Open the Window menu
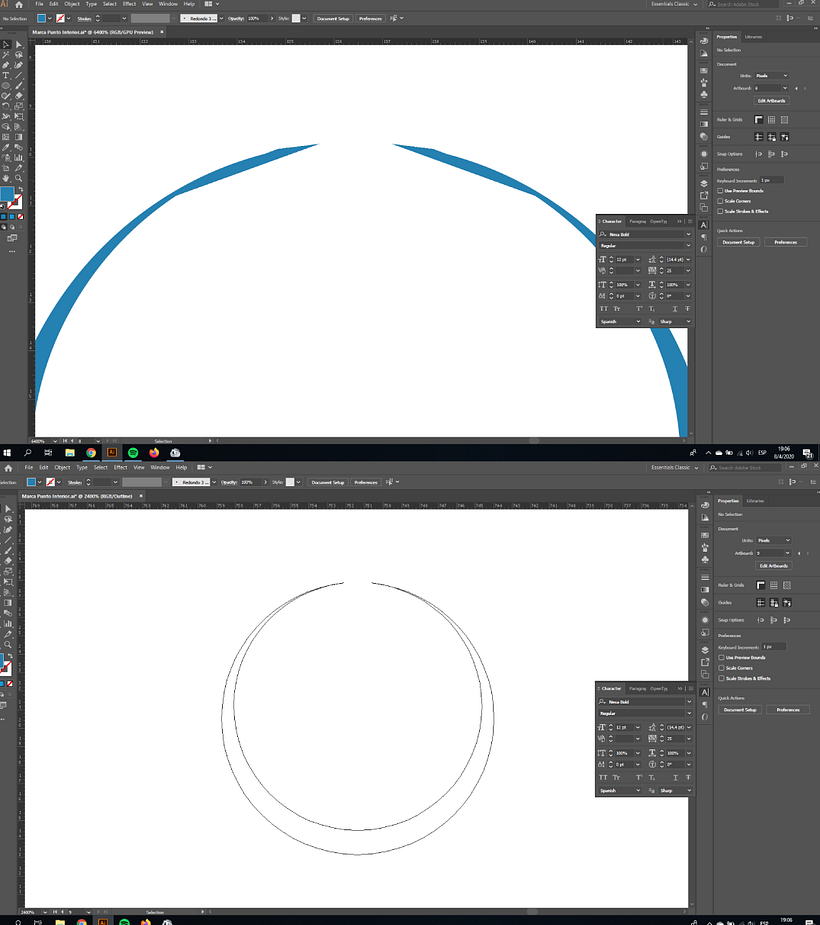Viewport: 820px width, 925px height. point(167,3)
